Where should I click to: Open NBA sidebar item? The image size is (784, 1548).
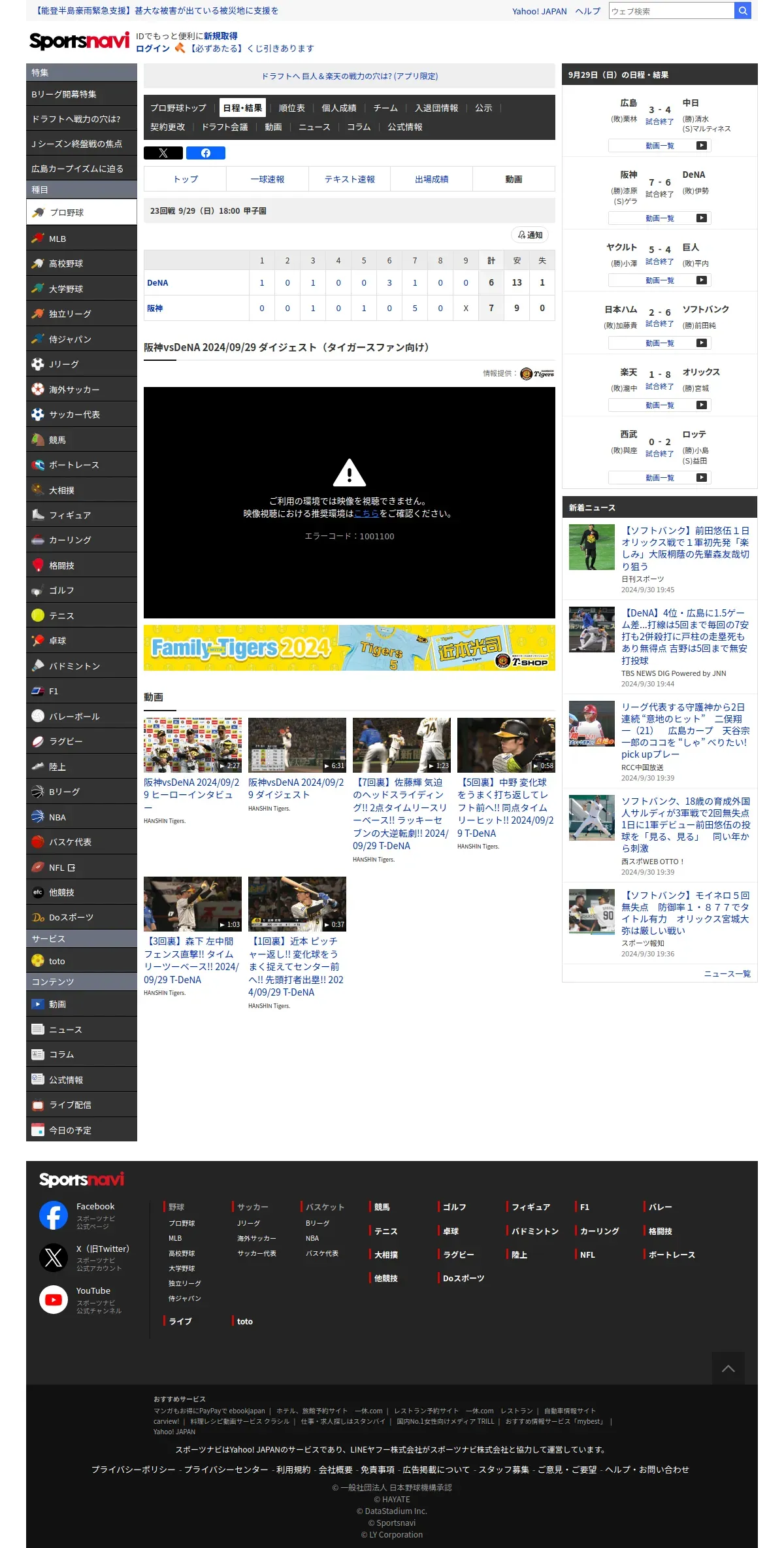(x=82, y=817)
